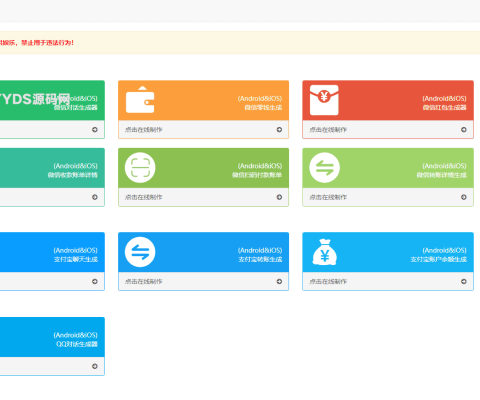Select the 微信红包生成器 title on the red card

click(x=445, y=107)
